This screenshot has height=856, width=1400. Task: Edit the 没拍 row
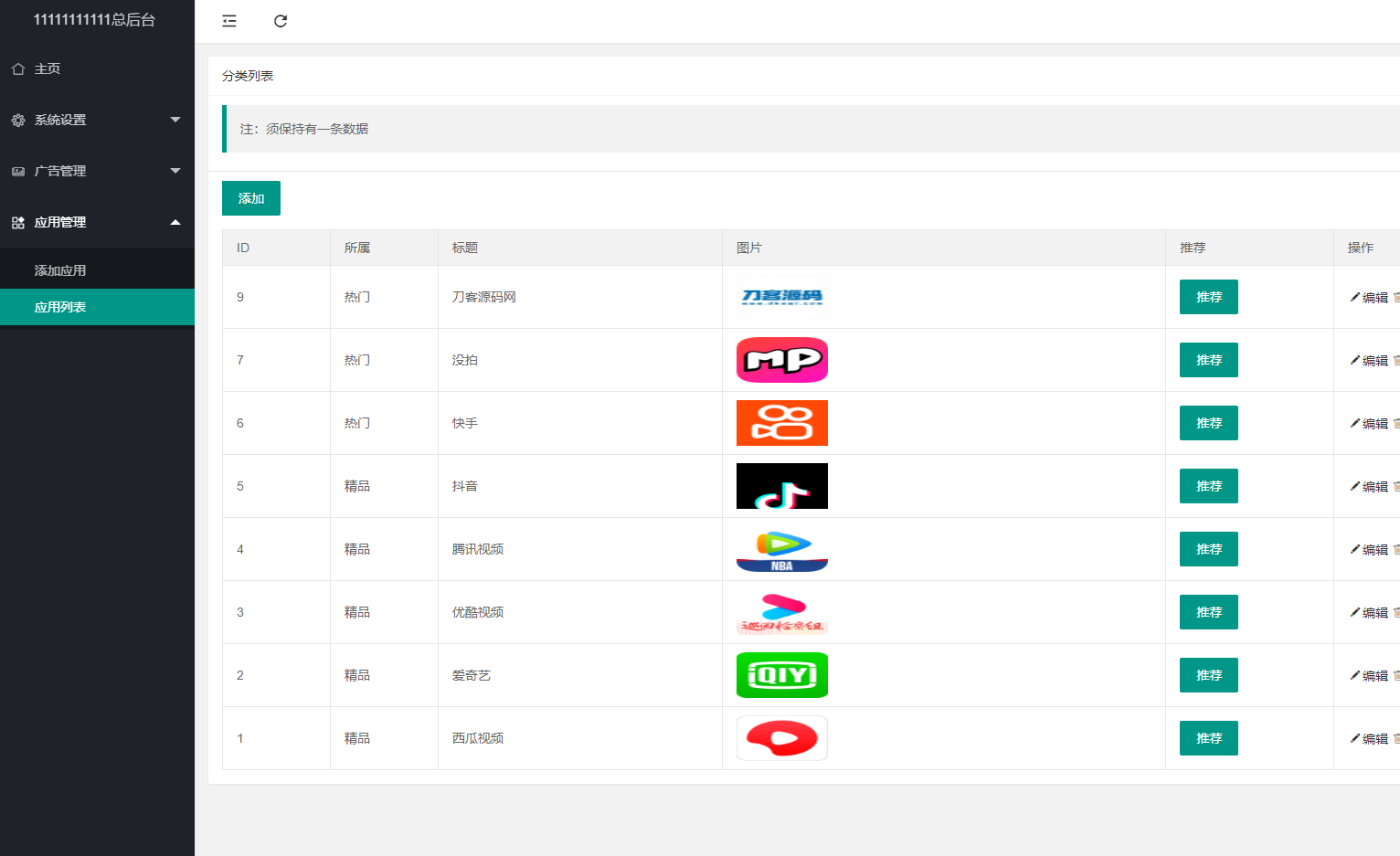[x=1369, y=361]
